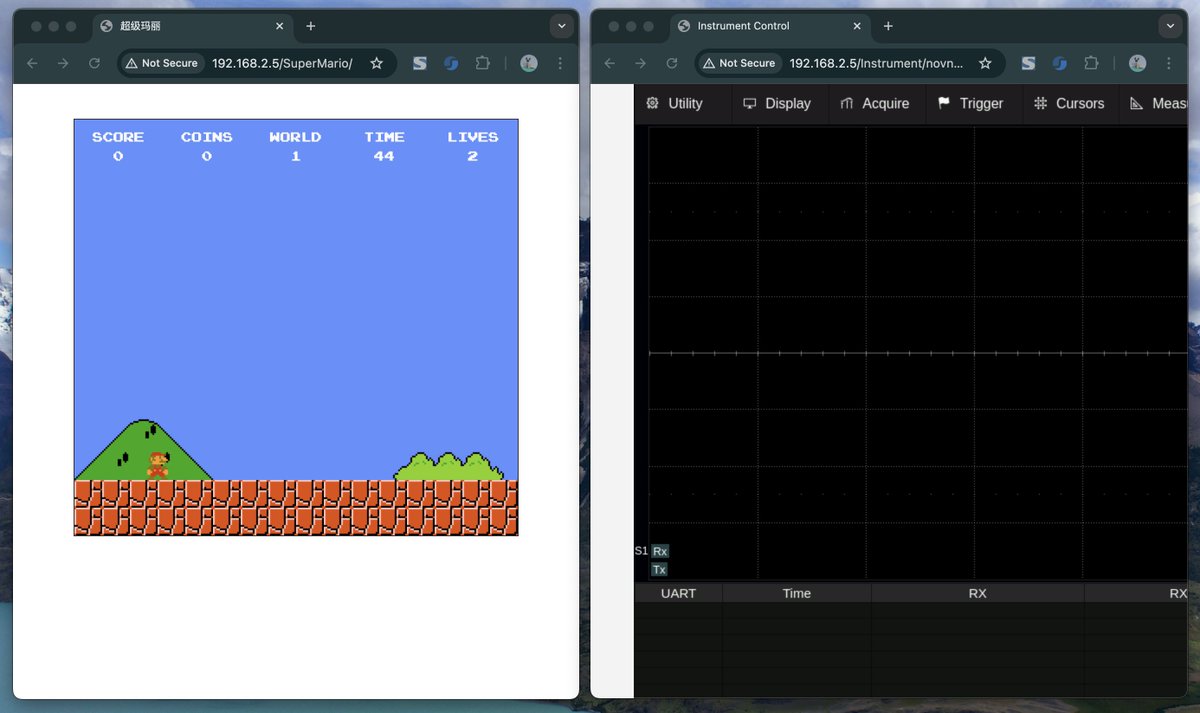The width and height of the screenshot is (1200, 713).
Task: Open Extensions puzzle icon in Instrument Control window
Action: [x=1091, y=63]
